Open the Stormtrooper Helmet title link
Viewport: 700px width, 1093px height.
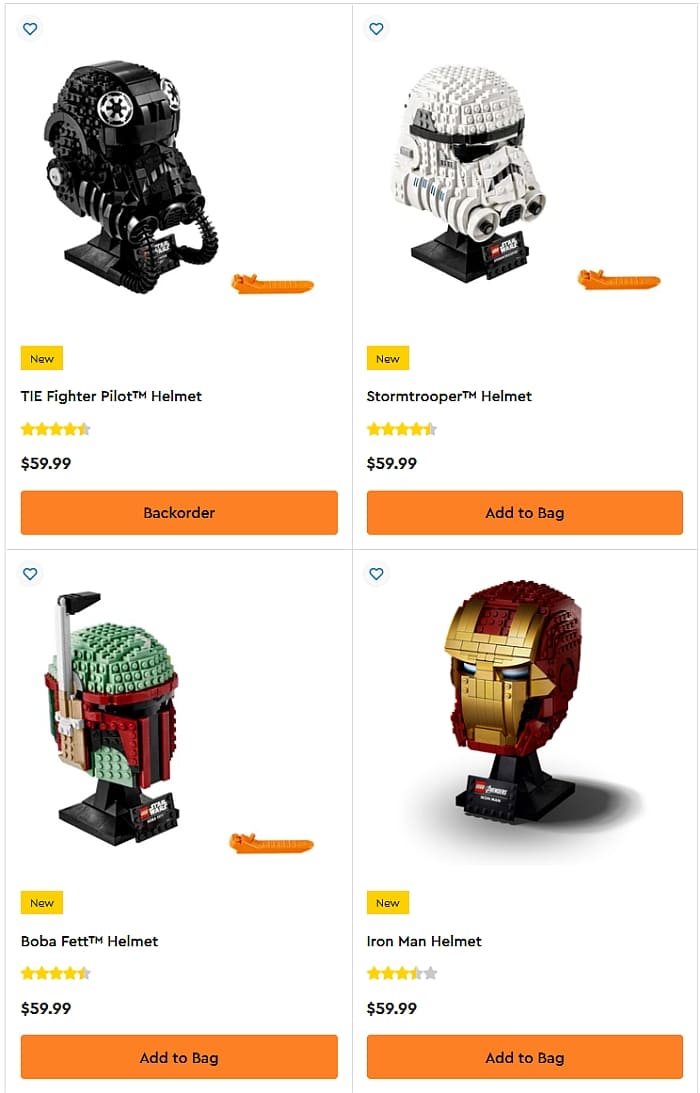click(x=449, y=396)
